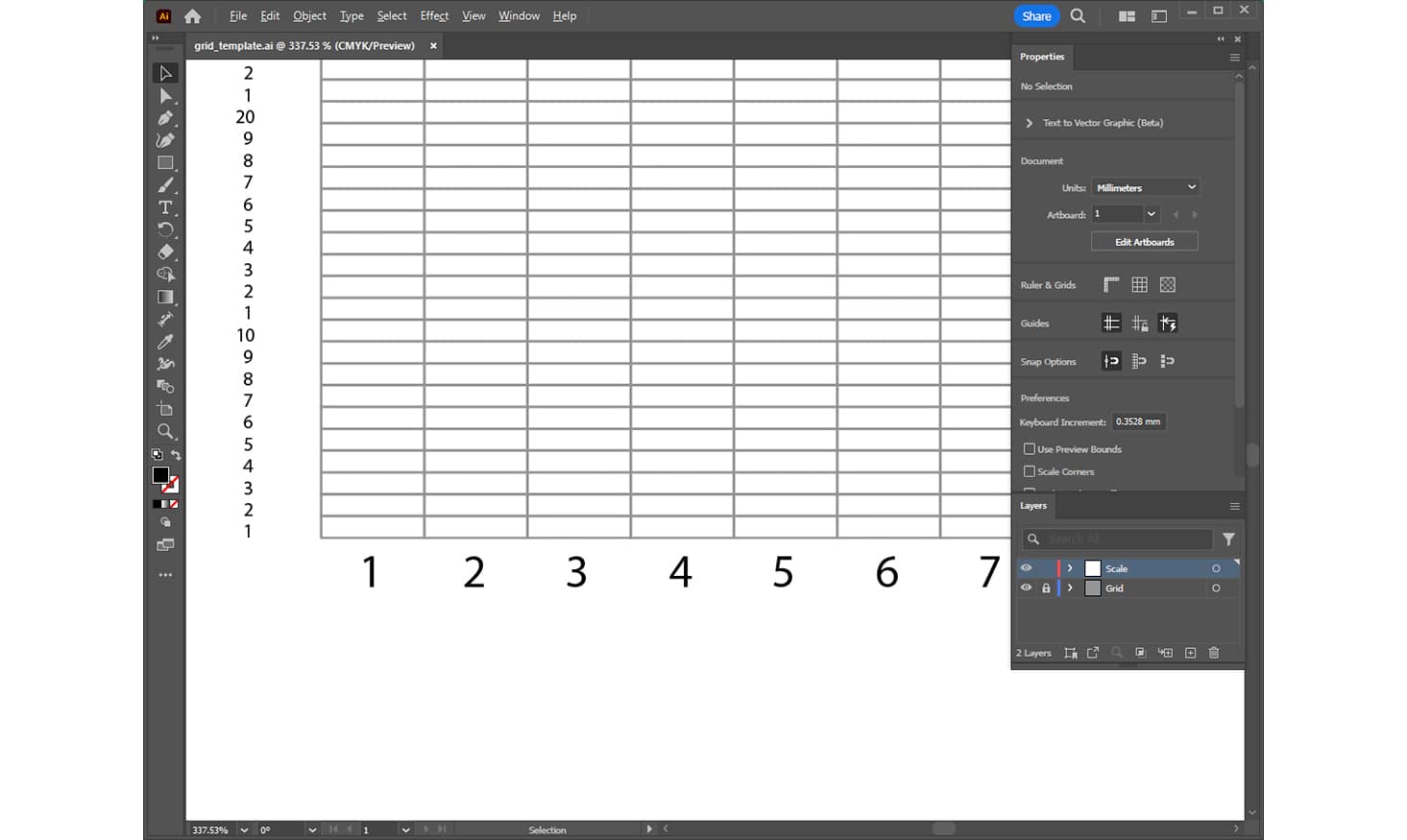This screenshot has width=1407, height=840.
Task: Activate the Zoom tool in toolbar
Action: (x=165, y=431)
